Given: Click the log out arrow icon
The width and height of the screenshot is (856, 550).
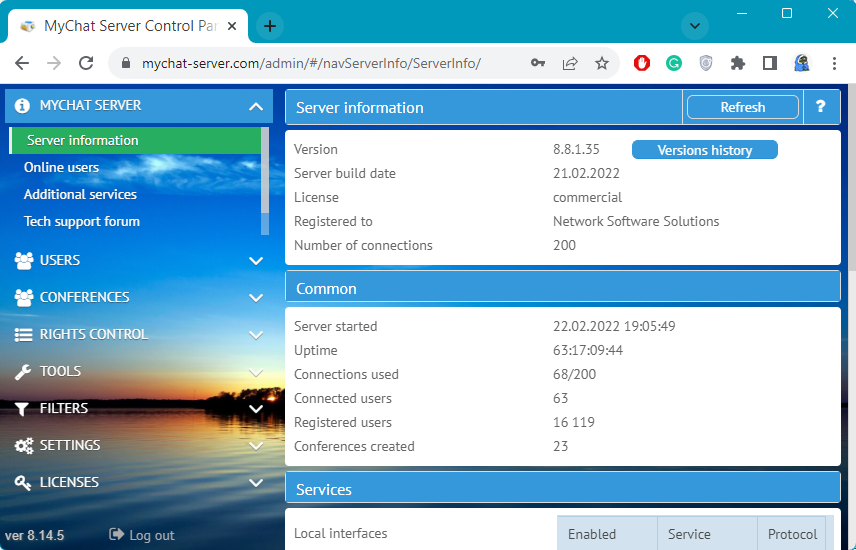Looking at the screenshot, I should click(x=116, y=534).
